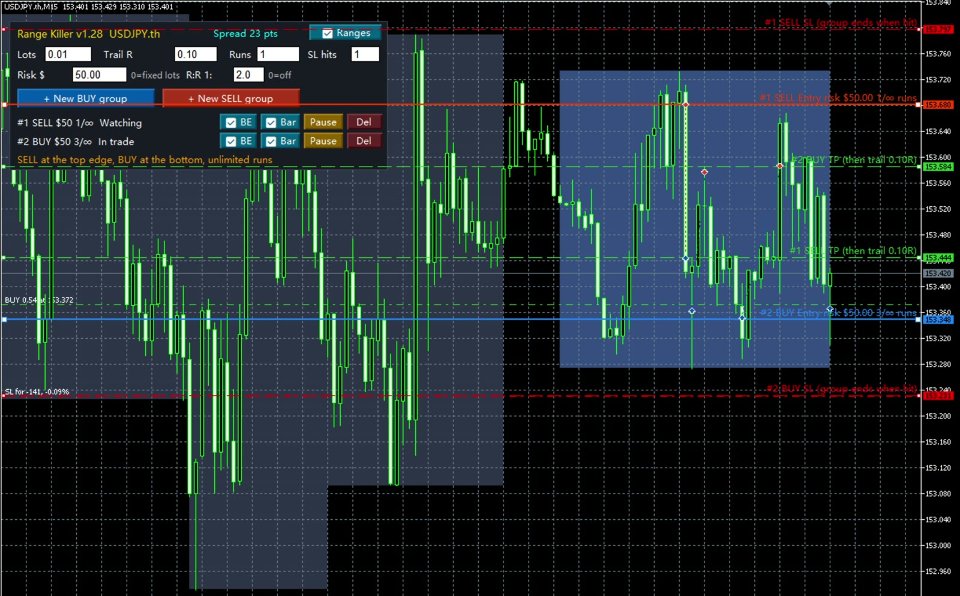Toggle BE checkbox for #1 SELL group
The image size is (960, 596).
tap(231, 123)
